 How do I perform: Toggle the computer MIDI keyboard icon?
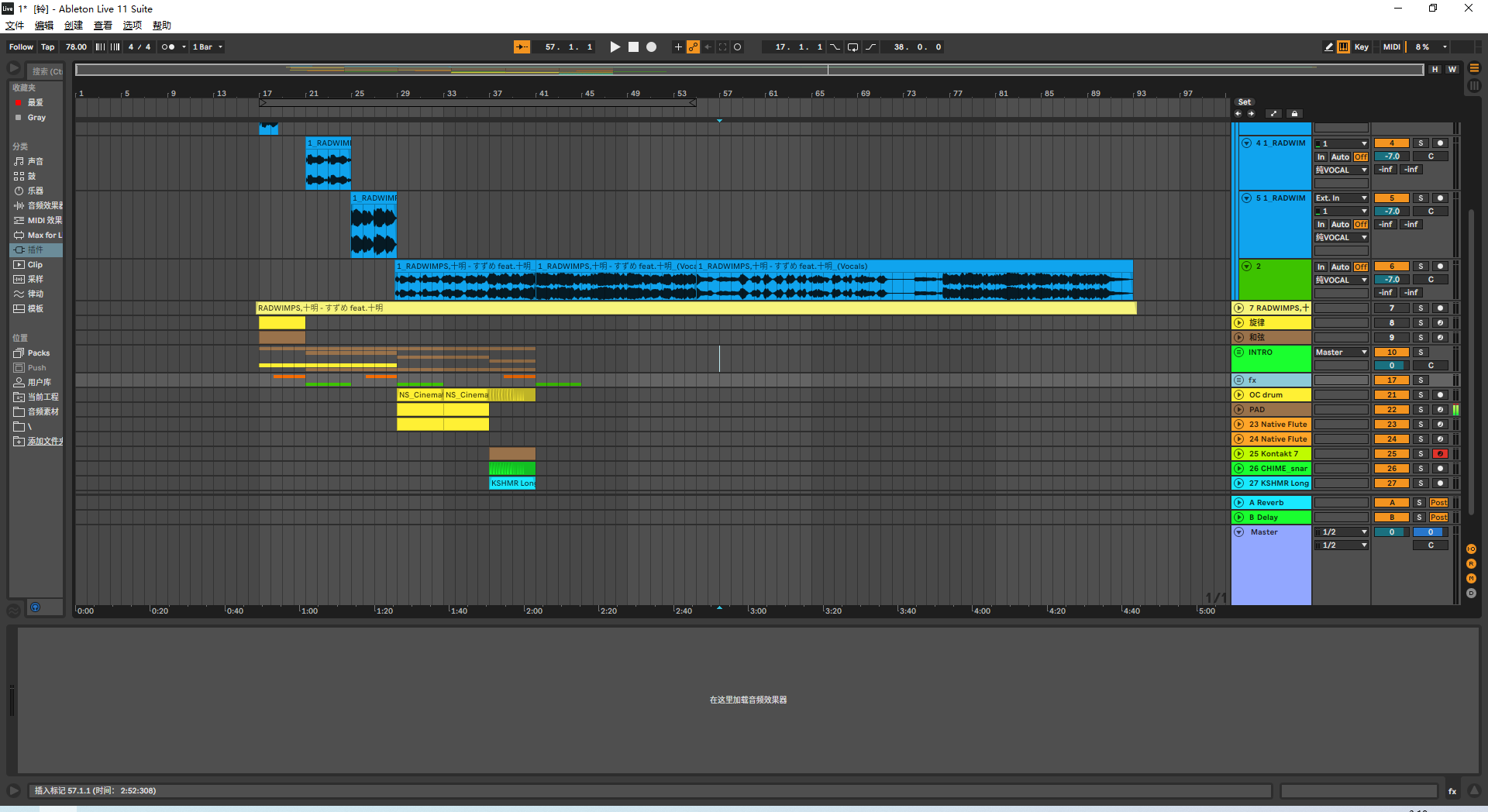pos(1343,47)
